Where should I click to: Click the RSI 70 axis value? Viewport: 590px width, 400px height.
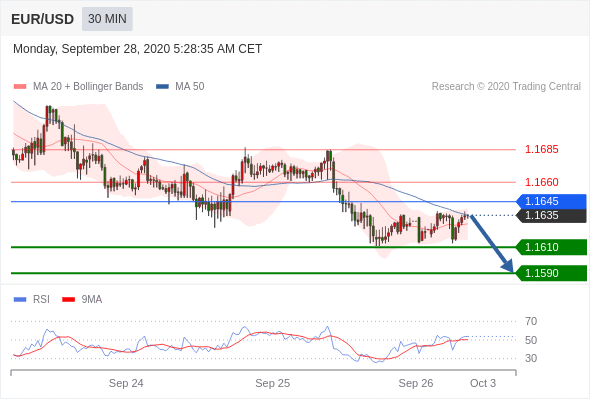(531, 321)
